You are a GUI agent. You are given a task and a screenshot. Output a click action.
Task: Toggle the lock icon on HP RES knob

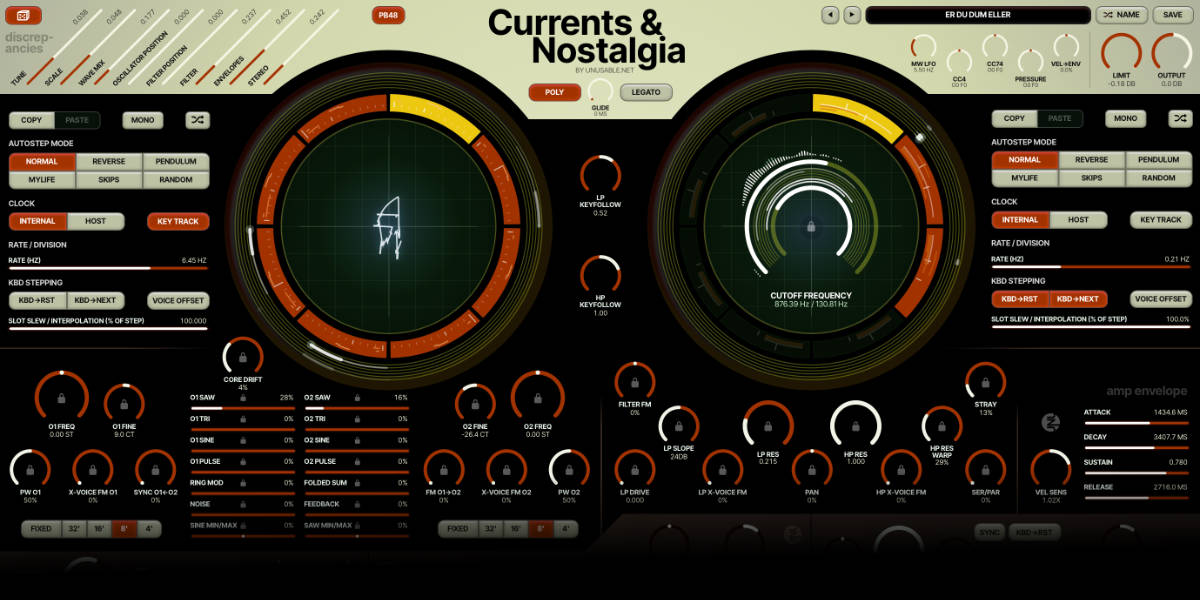[856, 427]
